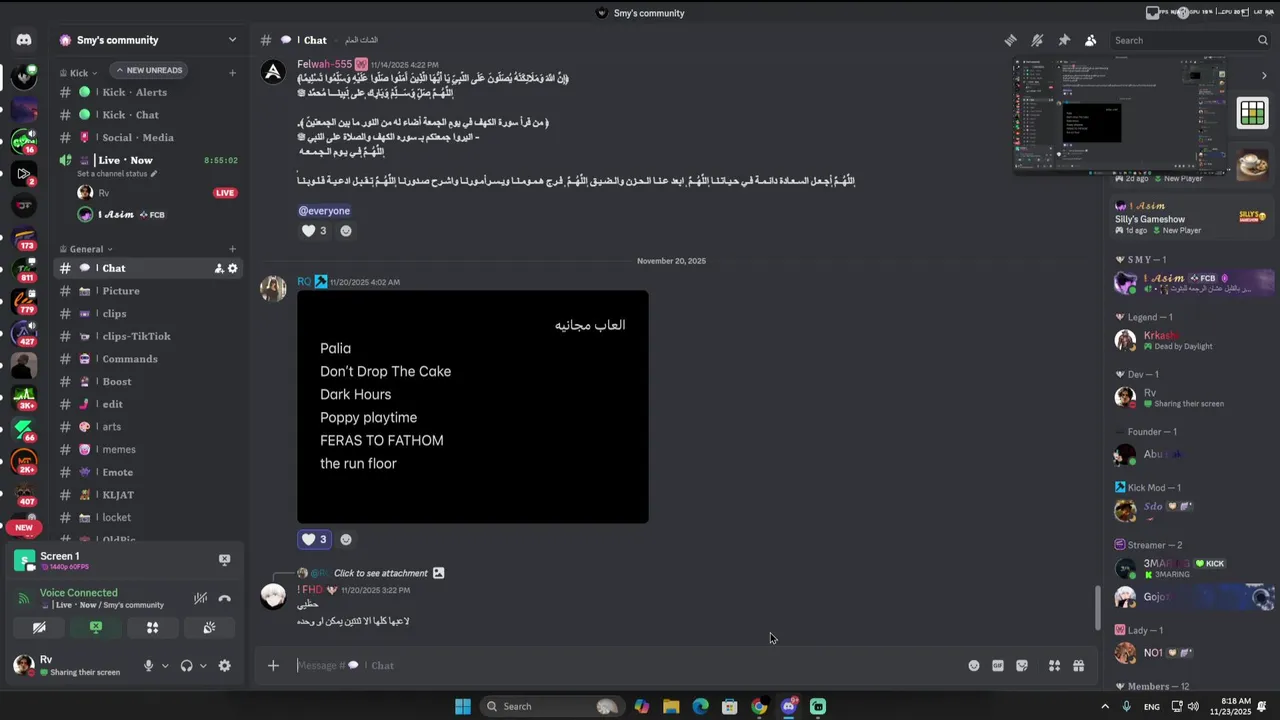
Task: Create invite for Chat channel
Action: pos(218,268)
